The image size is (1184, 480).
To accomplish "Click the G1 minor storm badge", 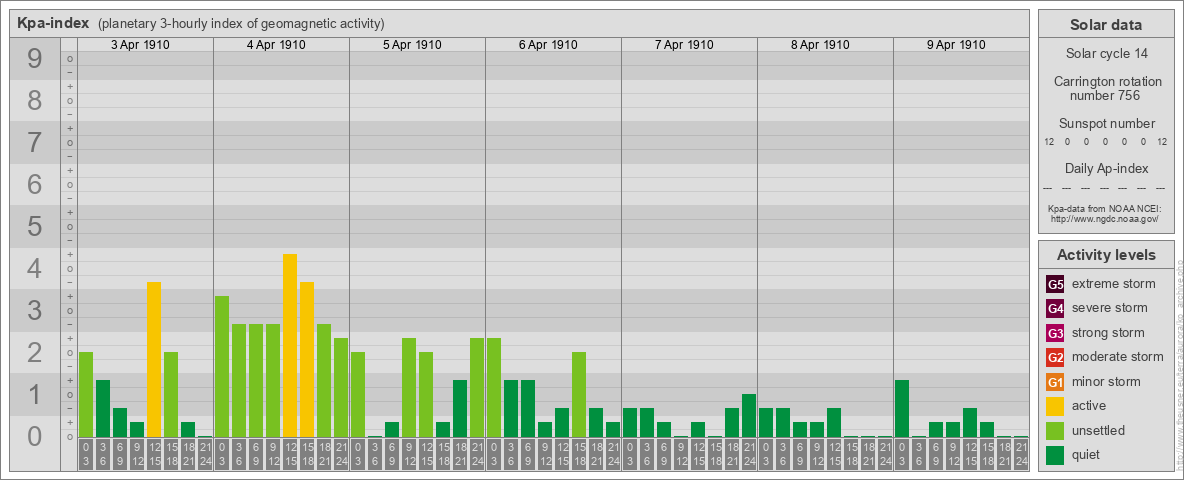I will (1055, 382).
